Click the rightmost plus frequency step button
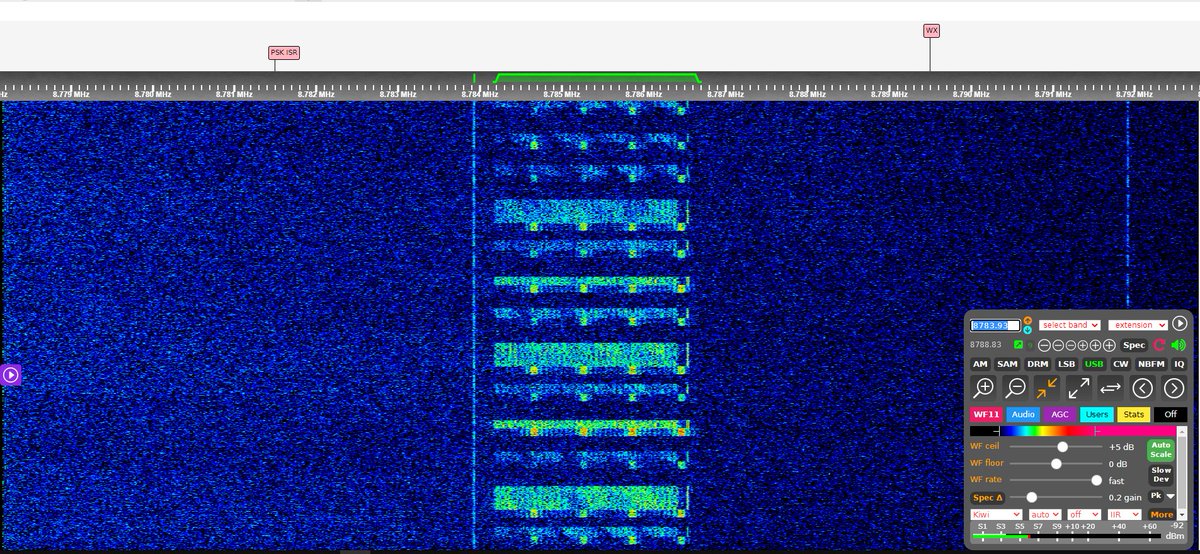 [1109, 345]
